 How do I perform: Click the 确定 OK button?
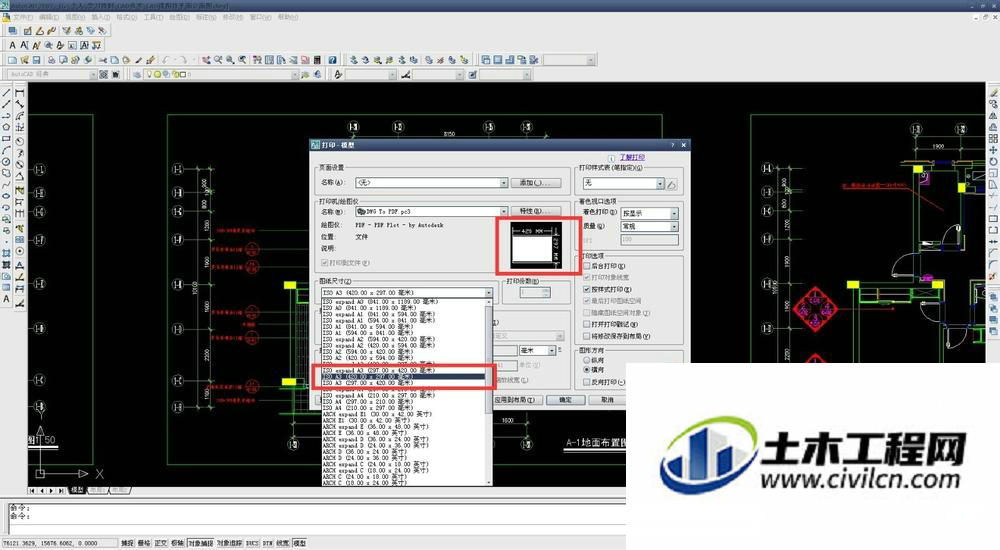point(566,400)
